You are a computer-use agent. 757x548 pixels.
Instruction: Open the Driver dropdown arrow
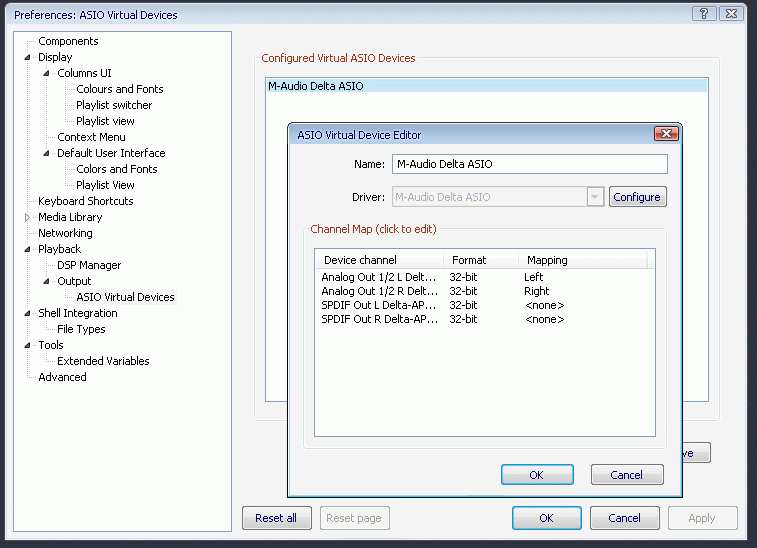coord(595,197)
